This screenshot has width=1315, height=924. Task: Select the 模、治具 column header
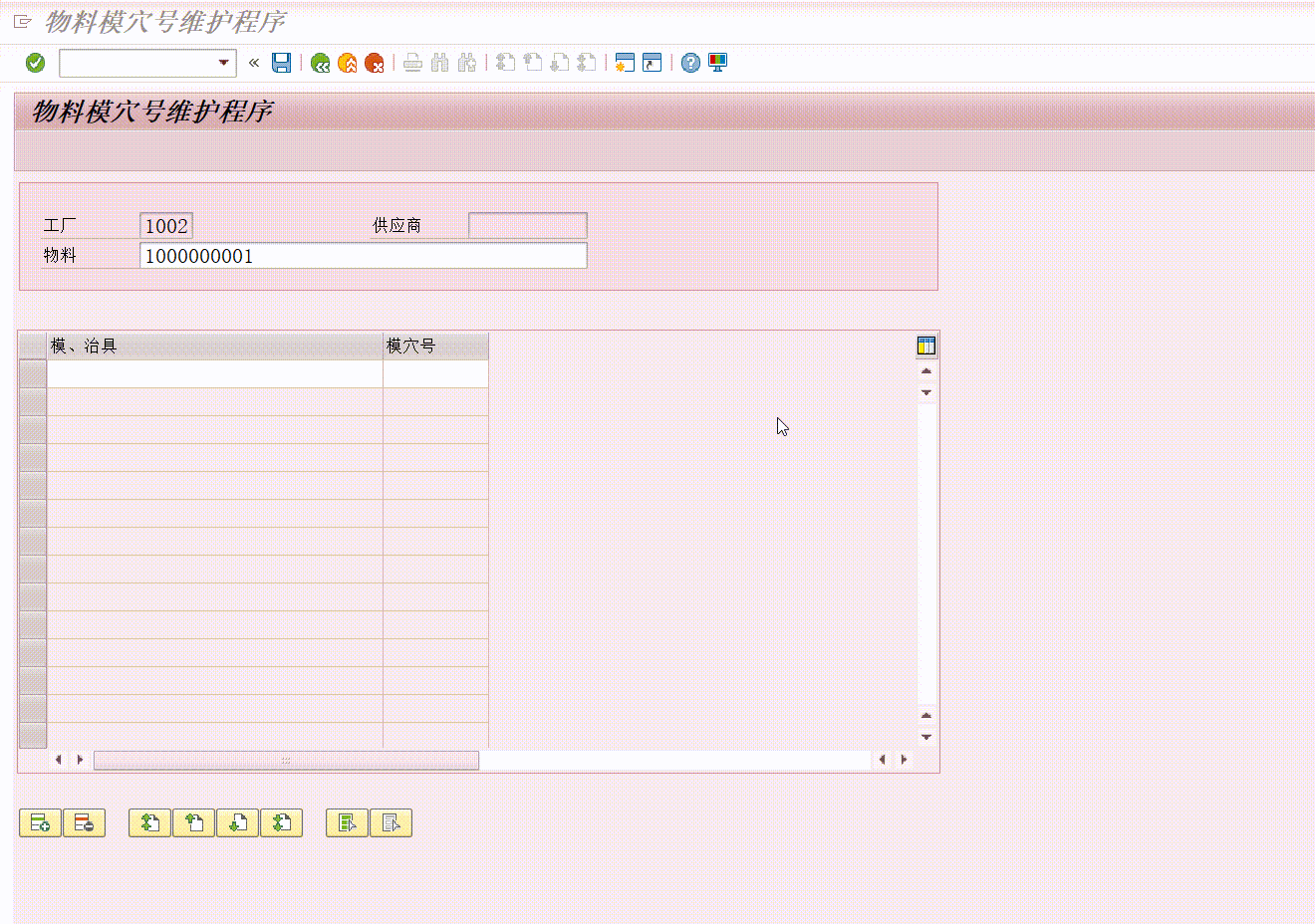[214, 346]
